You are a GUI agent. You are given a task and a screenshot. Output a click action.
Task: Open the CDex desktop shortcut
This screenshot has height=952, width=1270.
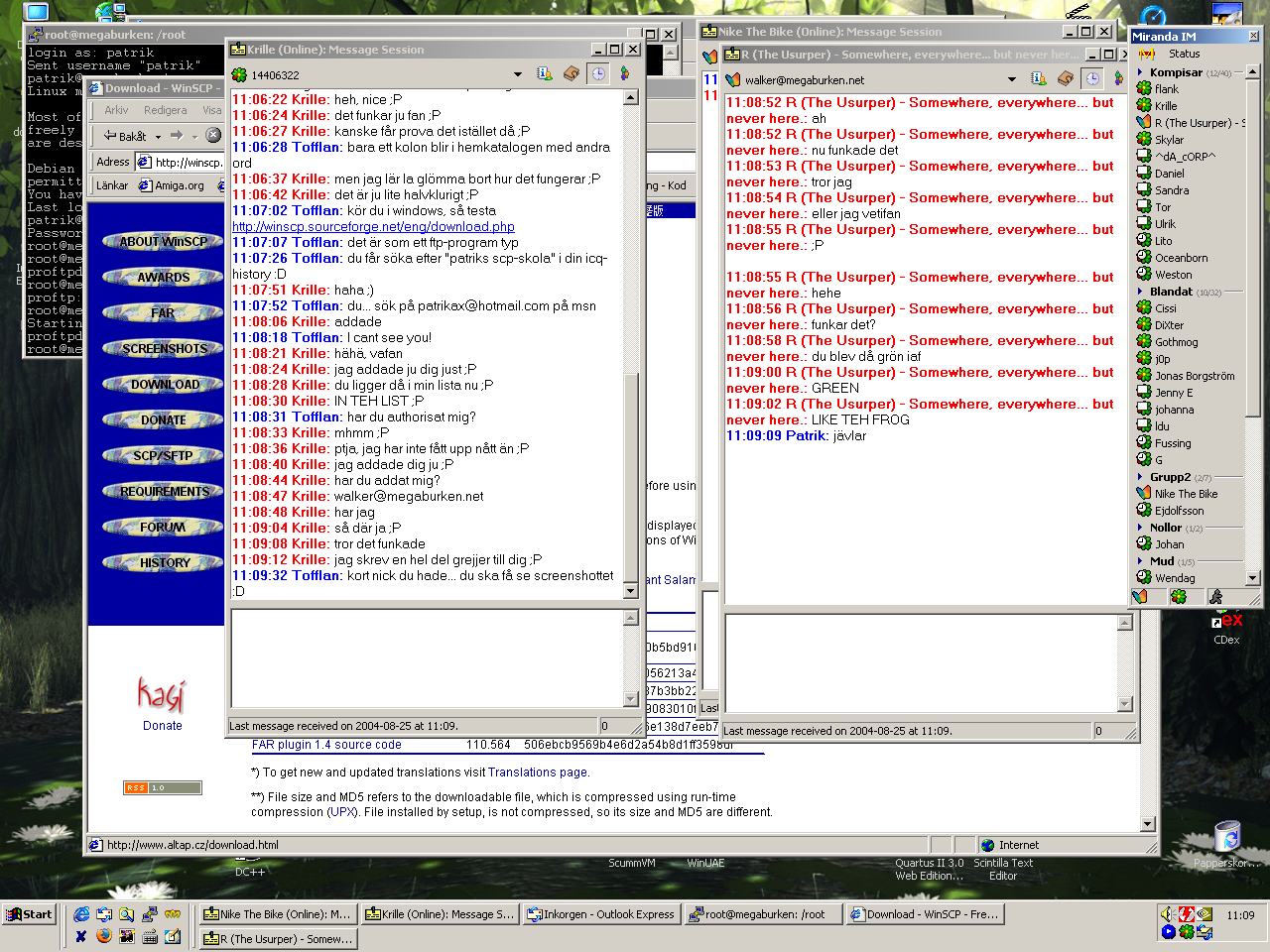(x=1226, y=627)
